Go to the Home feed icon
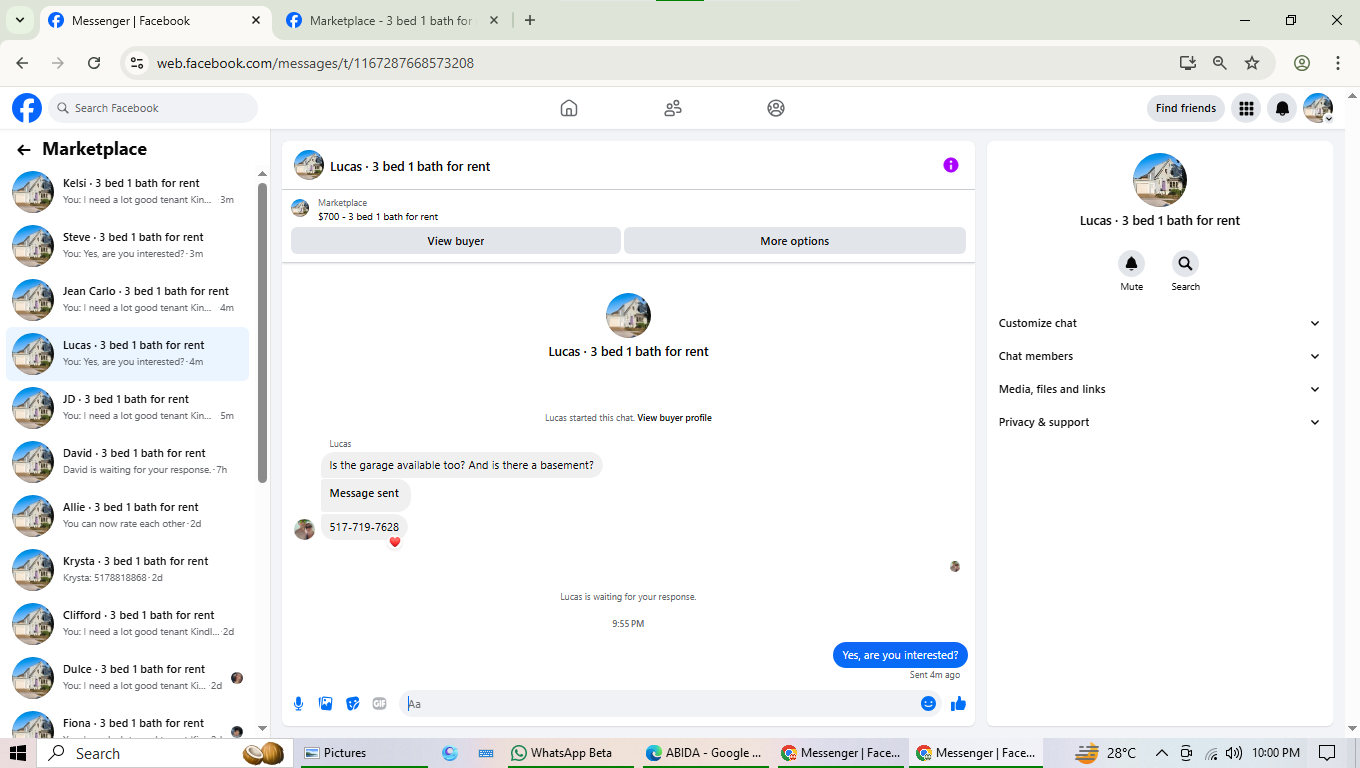This screenshot has height=768, width=1360. coord(569,108)
